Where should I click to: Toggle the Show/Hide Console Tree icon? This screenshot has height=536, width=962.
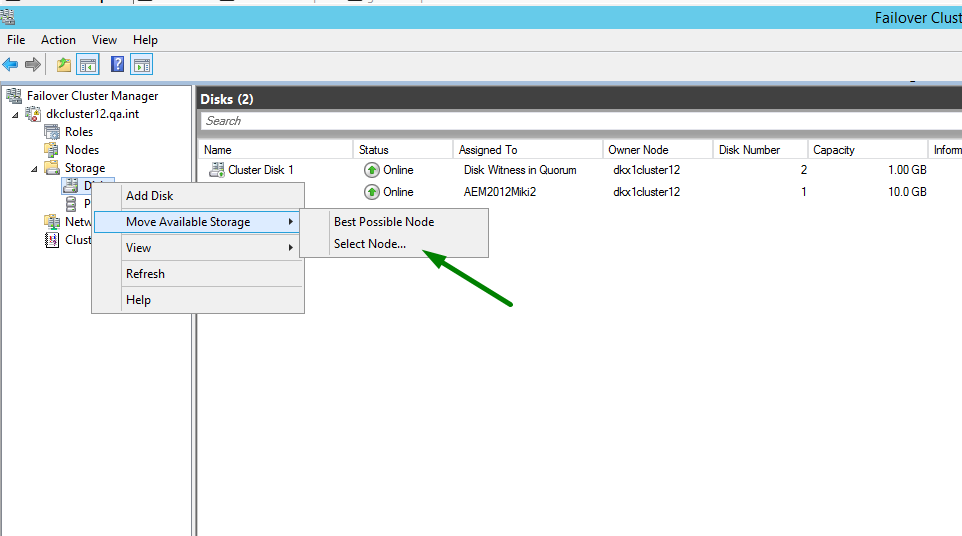(x=88, y=64)
